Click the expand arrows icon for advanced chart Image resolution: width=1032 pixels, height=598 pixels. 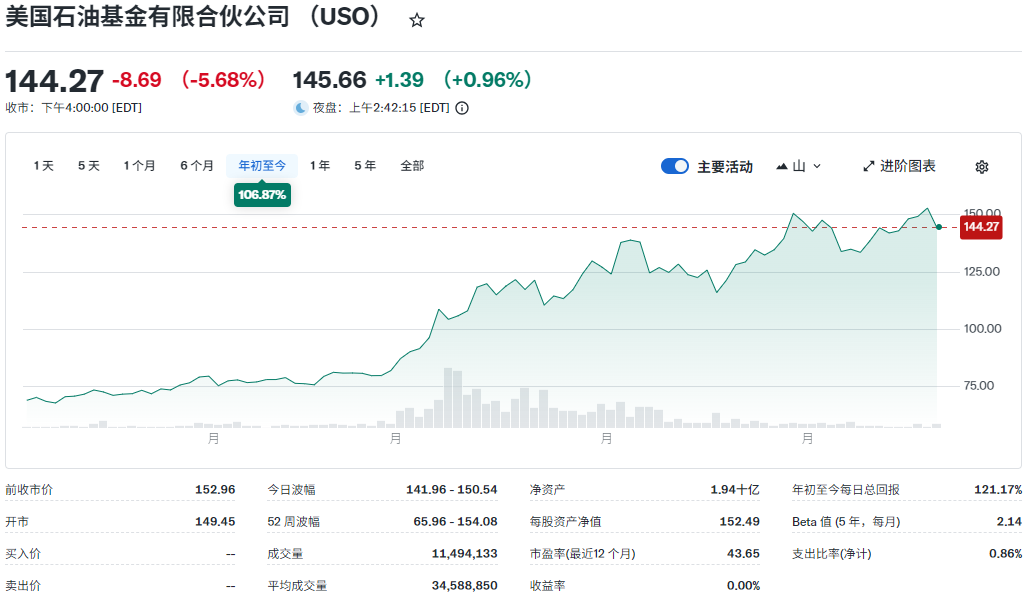click(x=869, y=166)
